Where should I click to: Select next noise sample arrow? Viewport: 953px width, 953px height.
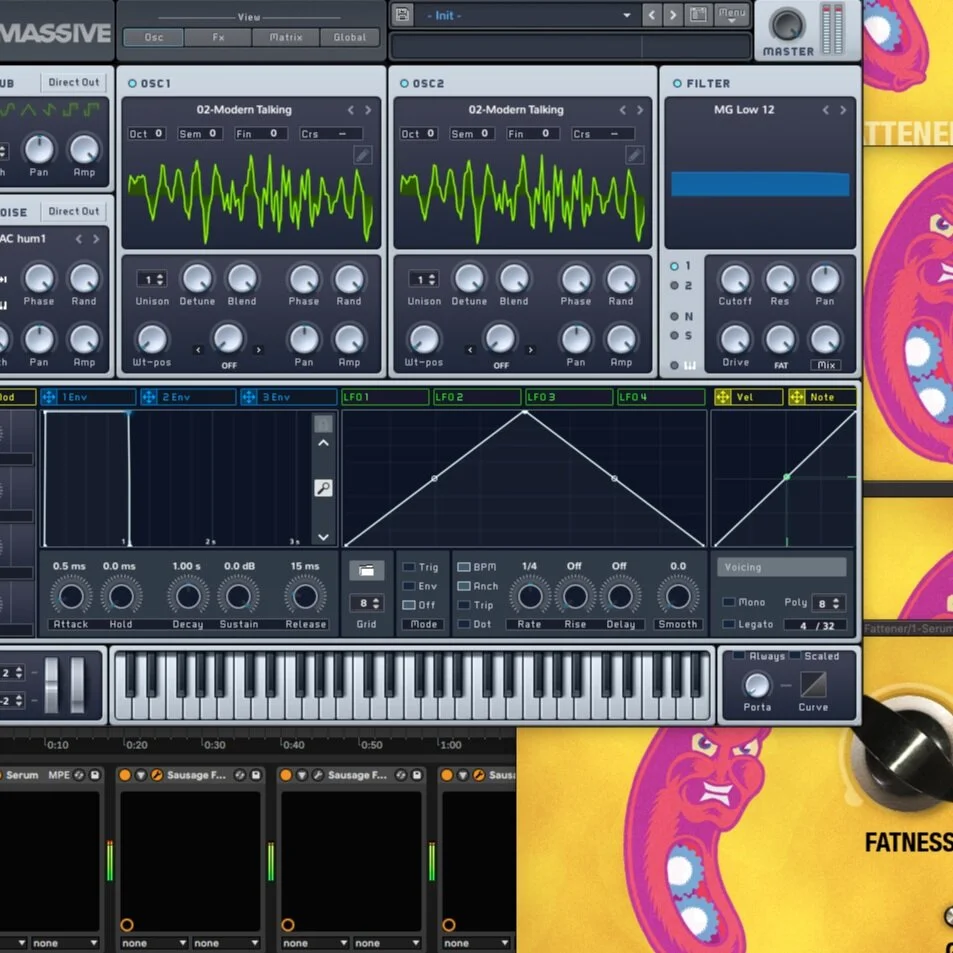96,239
